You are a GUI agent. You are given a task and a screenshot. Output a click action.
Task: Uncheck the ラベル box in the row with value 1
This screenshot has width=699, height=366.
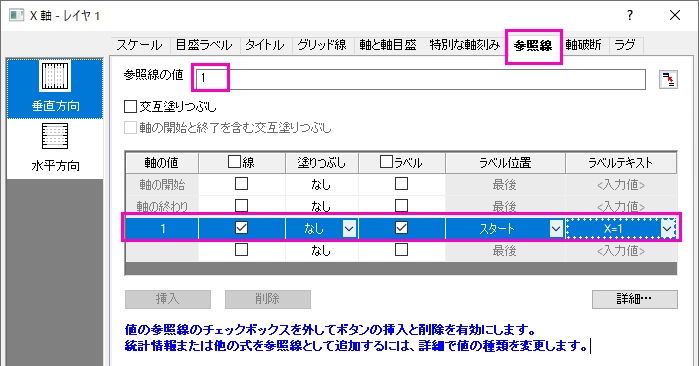pos(401,228)
